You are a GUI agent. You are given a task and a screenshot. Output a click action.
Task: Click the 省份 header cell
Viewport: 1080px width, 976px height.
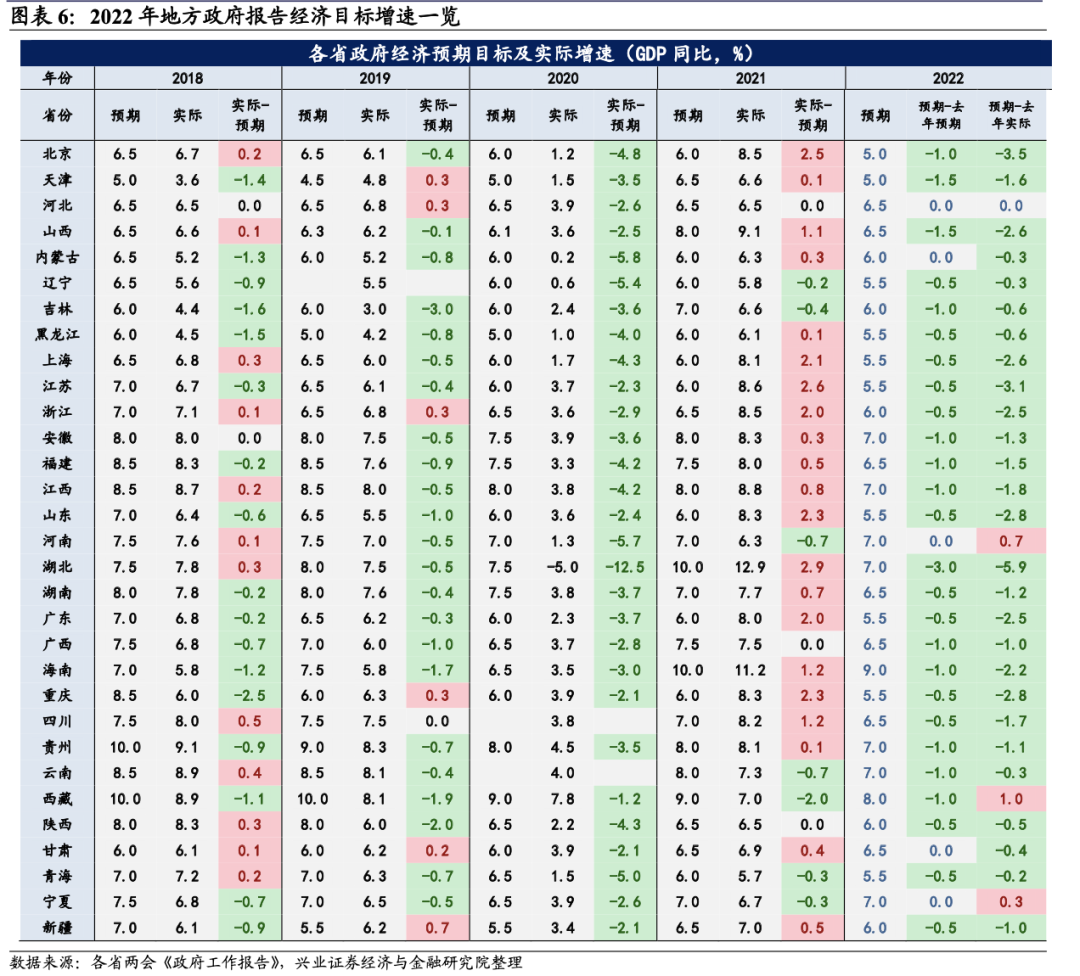click(57, 116)
